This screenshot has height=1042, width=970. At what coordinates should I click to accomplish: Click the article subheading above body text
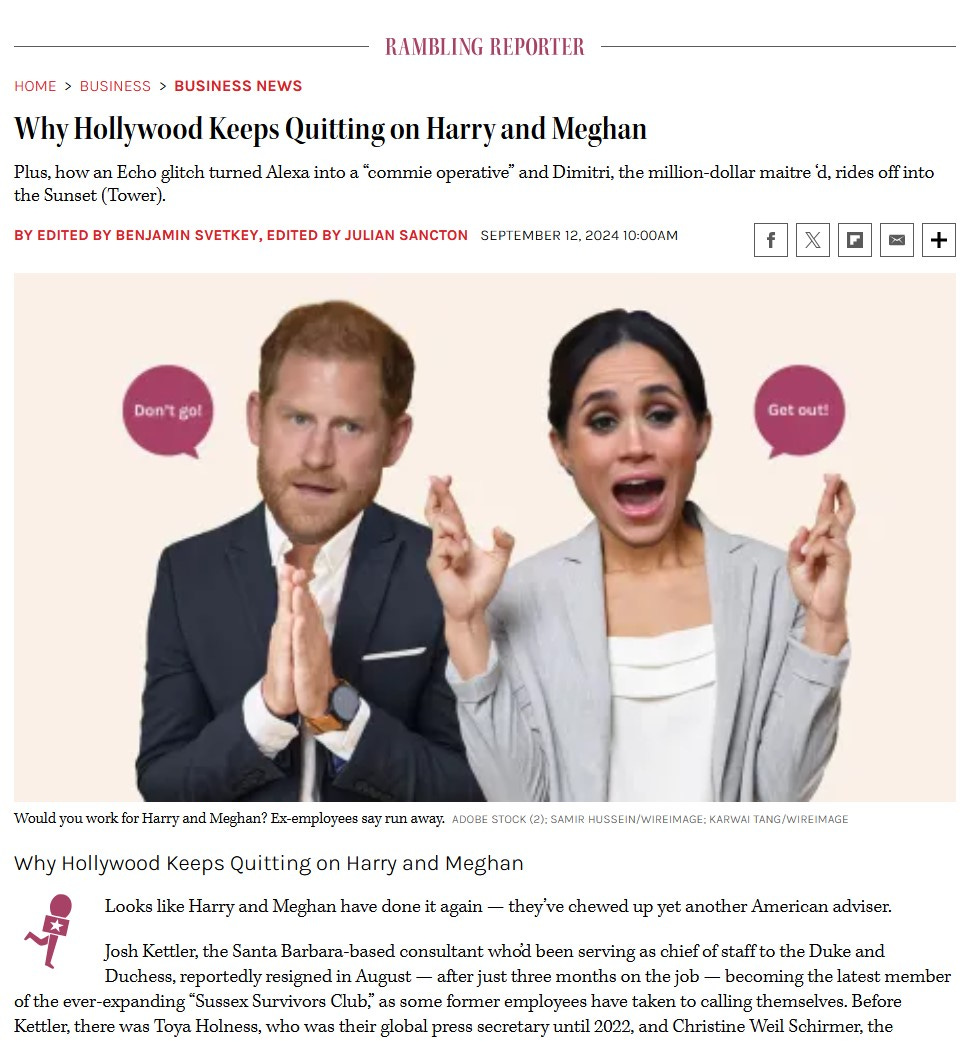coord(268,863)
